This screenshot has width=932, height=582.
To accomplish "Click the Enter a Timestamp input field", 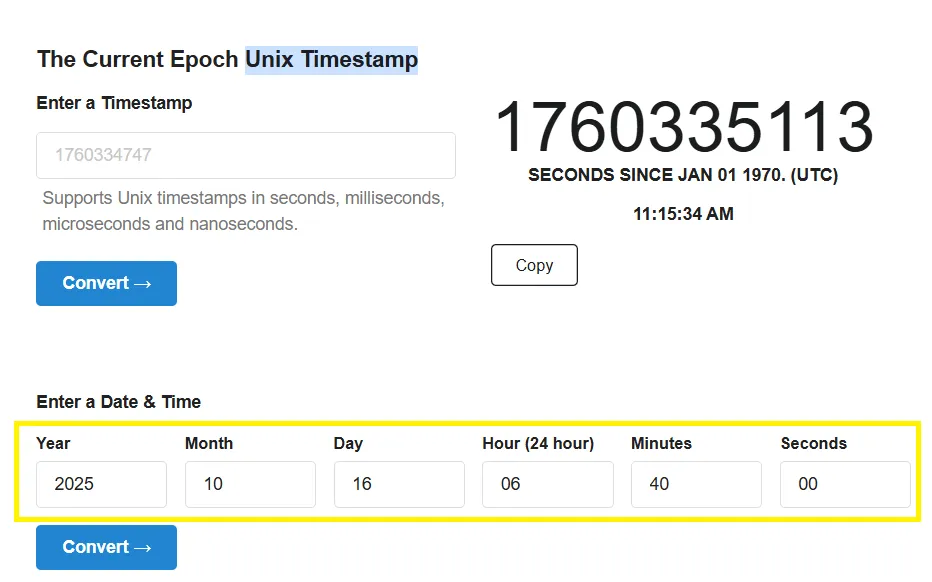I will point(245,155).
